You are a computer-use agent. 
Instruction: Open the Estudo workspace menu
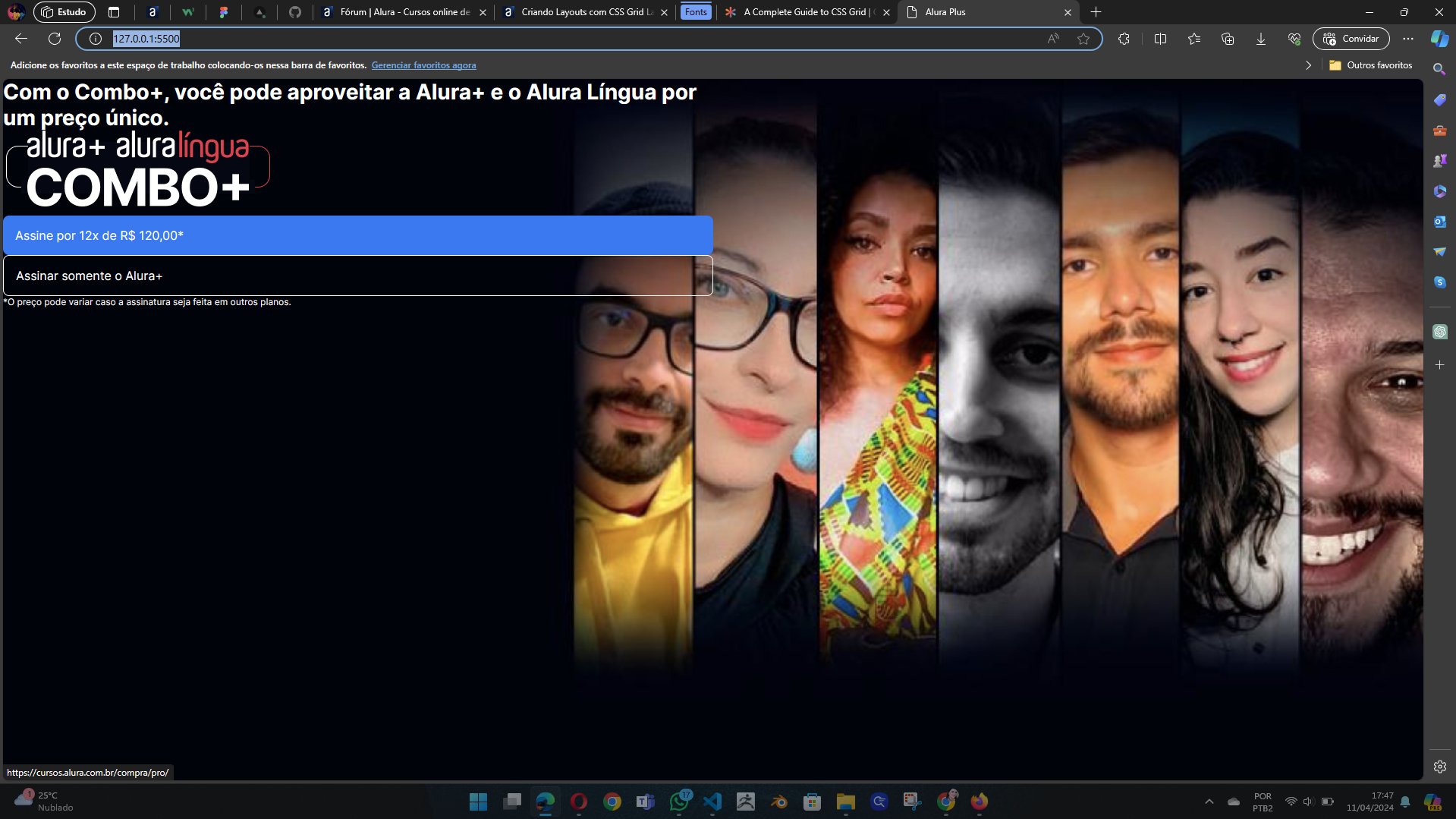click(64, 12)
